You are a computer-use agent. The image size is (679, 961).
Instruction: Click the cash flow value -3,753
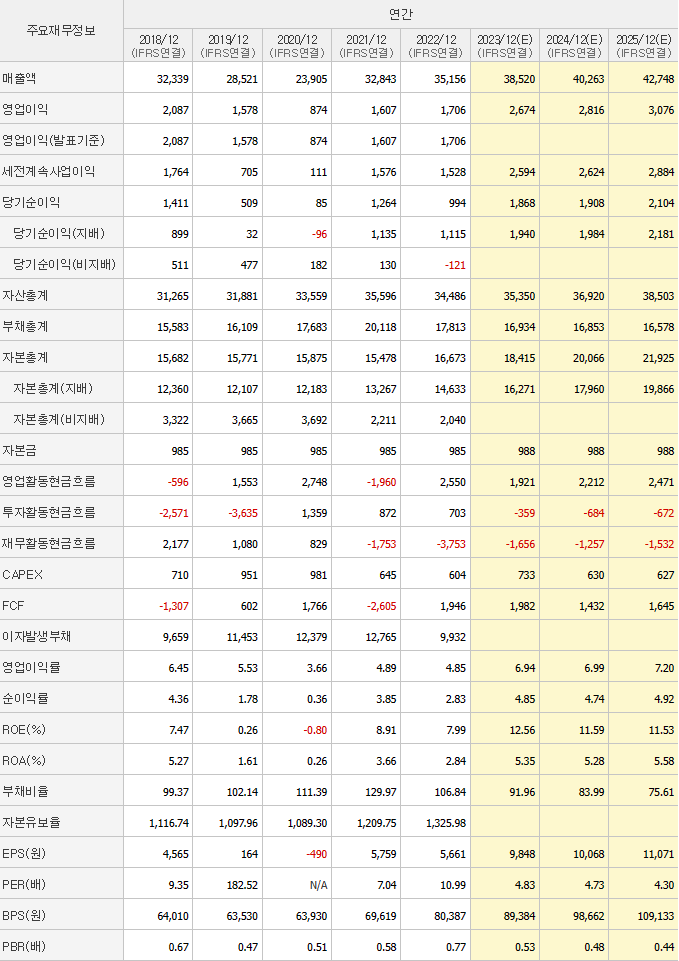tap(451, 544)
